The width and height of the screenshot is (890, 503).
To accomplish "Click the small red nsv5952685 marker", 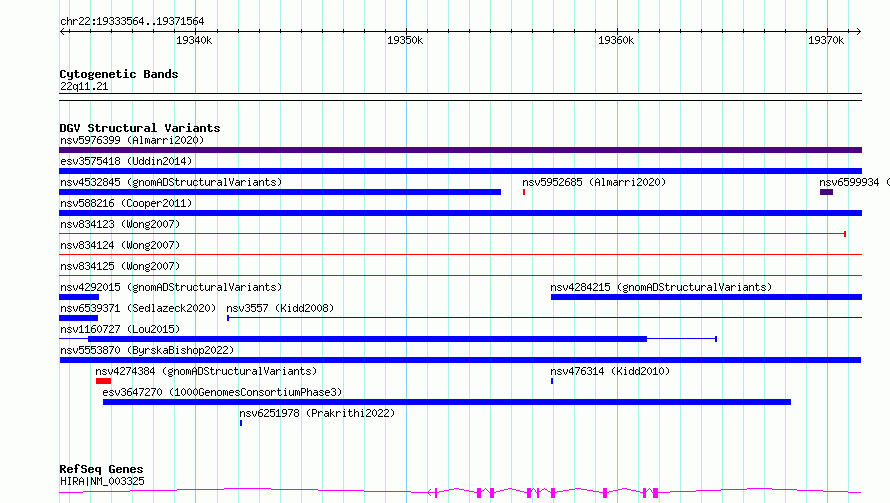I will 524,192.
